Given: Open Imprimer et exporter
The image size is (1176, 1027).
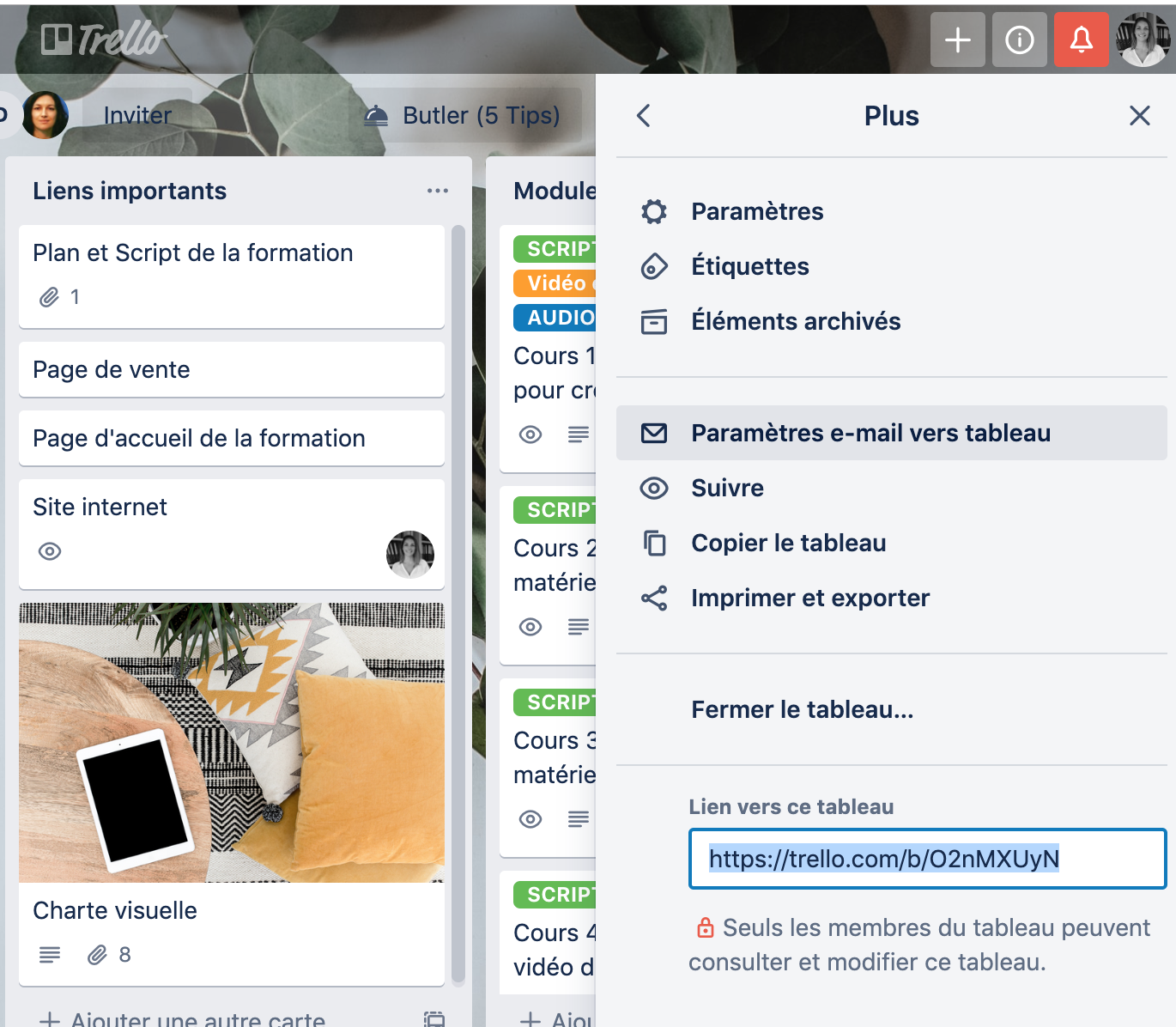Looking at the screenshot, I should pos(809,598).
